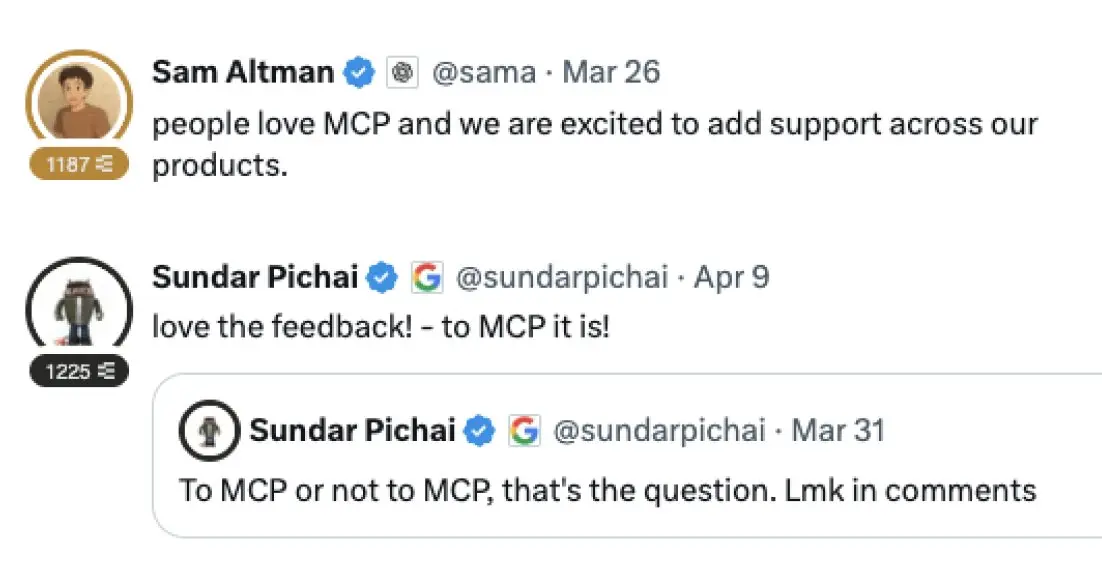Open the quoted "To MCP or not to MCP" tweet

tap(608, 490)
